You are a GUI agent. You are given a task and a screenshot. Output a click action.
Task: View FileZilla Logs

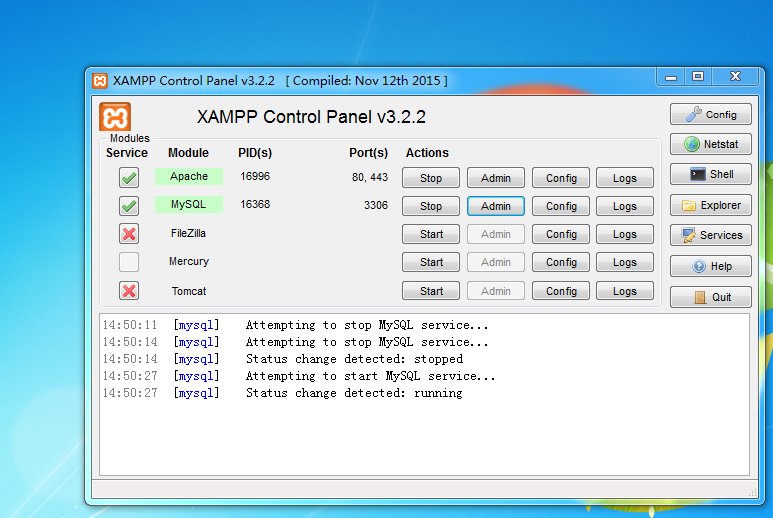tap(625, 234)
